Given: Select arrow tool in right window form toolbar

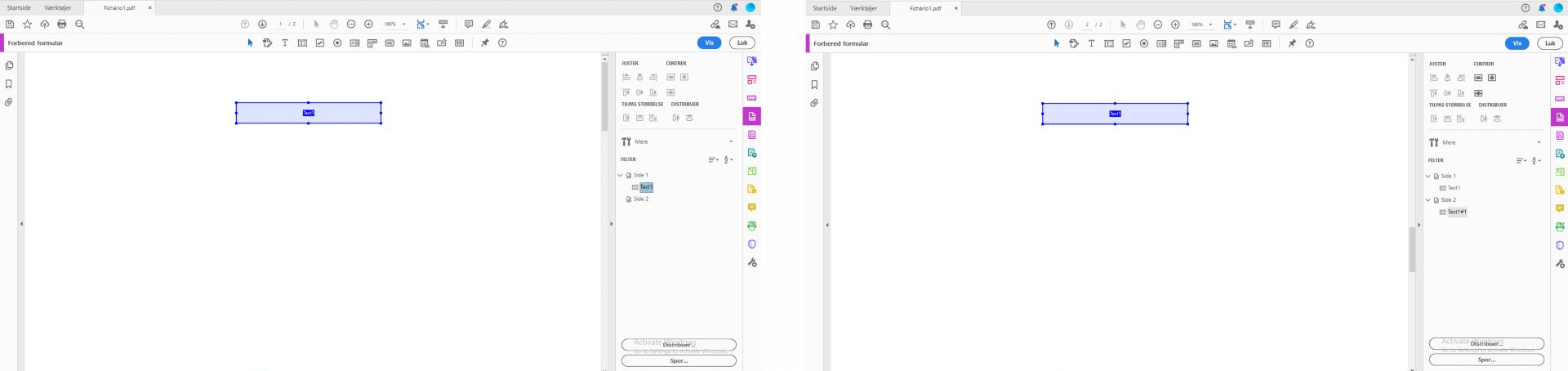Looking at the screenshot, I should (1056, 43).
